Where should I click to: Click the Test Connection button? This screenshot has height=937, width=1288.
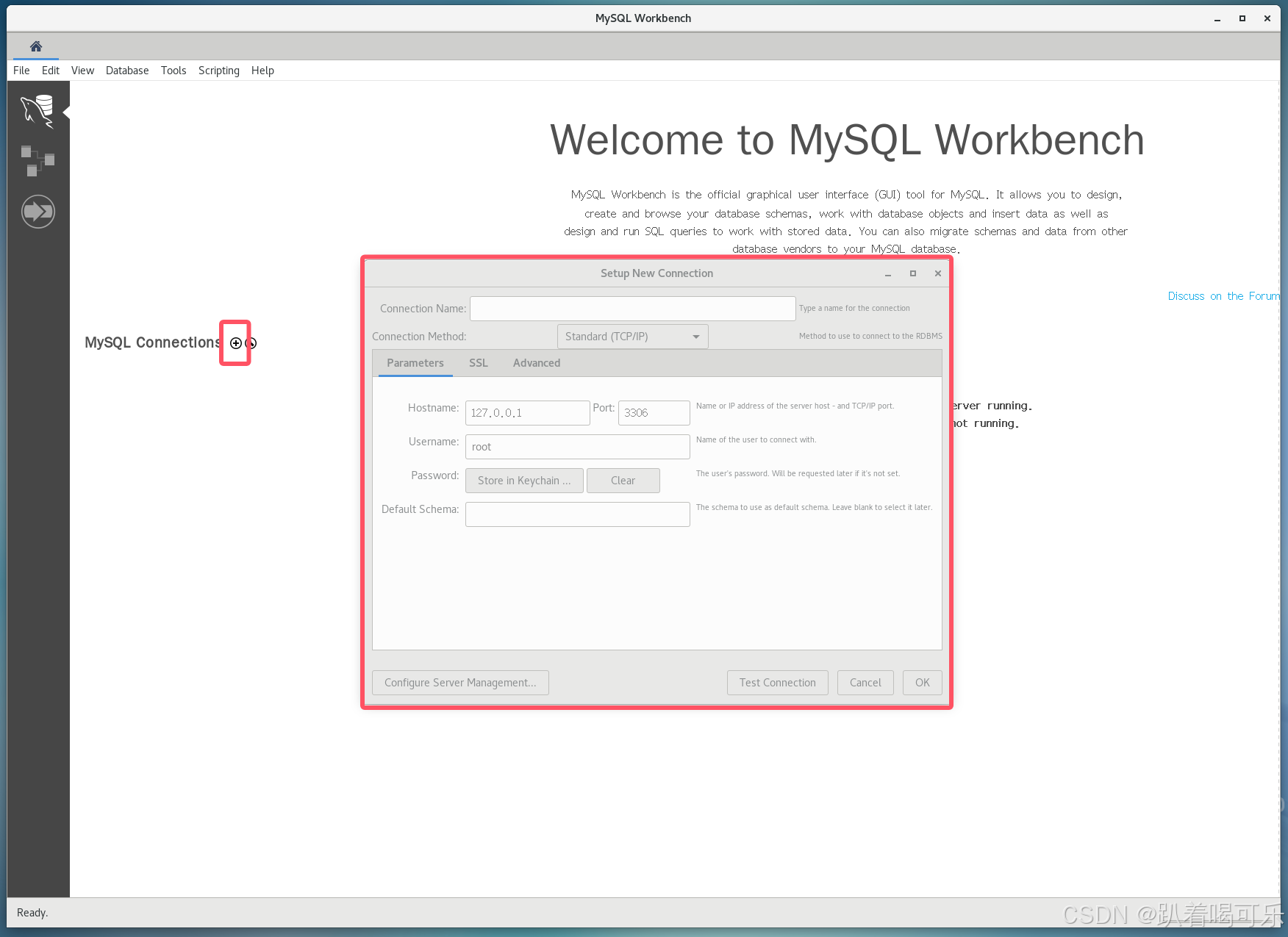point(778,683)
